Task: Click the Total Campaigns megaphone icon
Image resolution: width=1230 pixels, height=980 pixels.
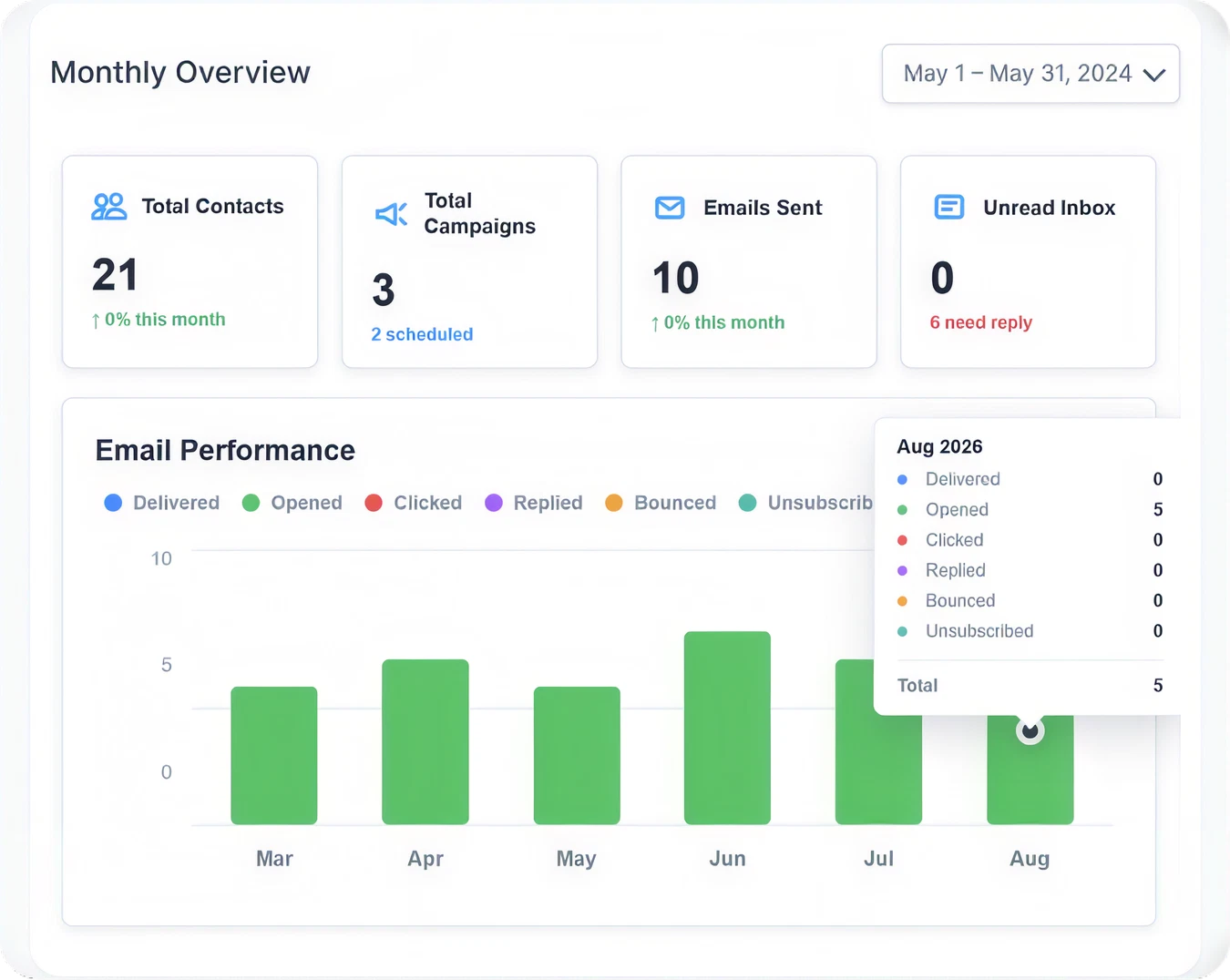Action: (392, 214)
